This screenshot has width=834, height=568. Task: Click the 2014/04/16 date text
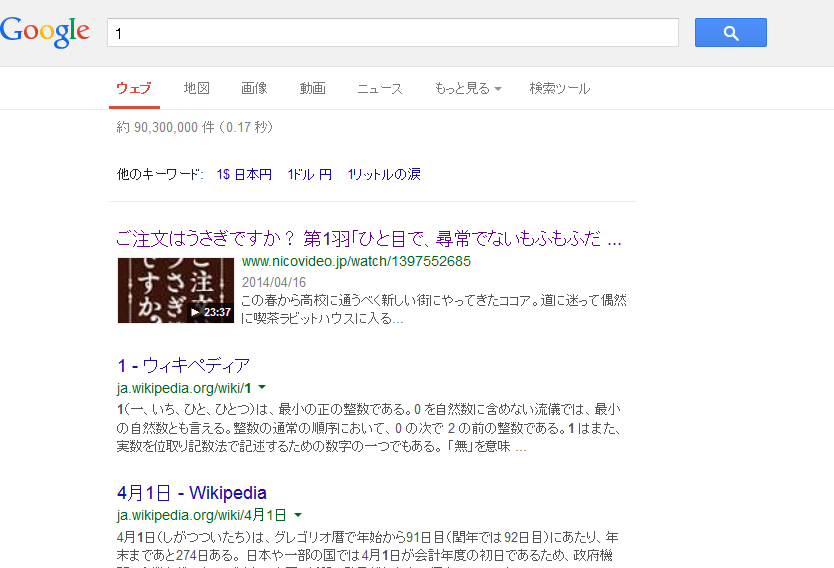point(274,282)
